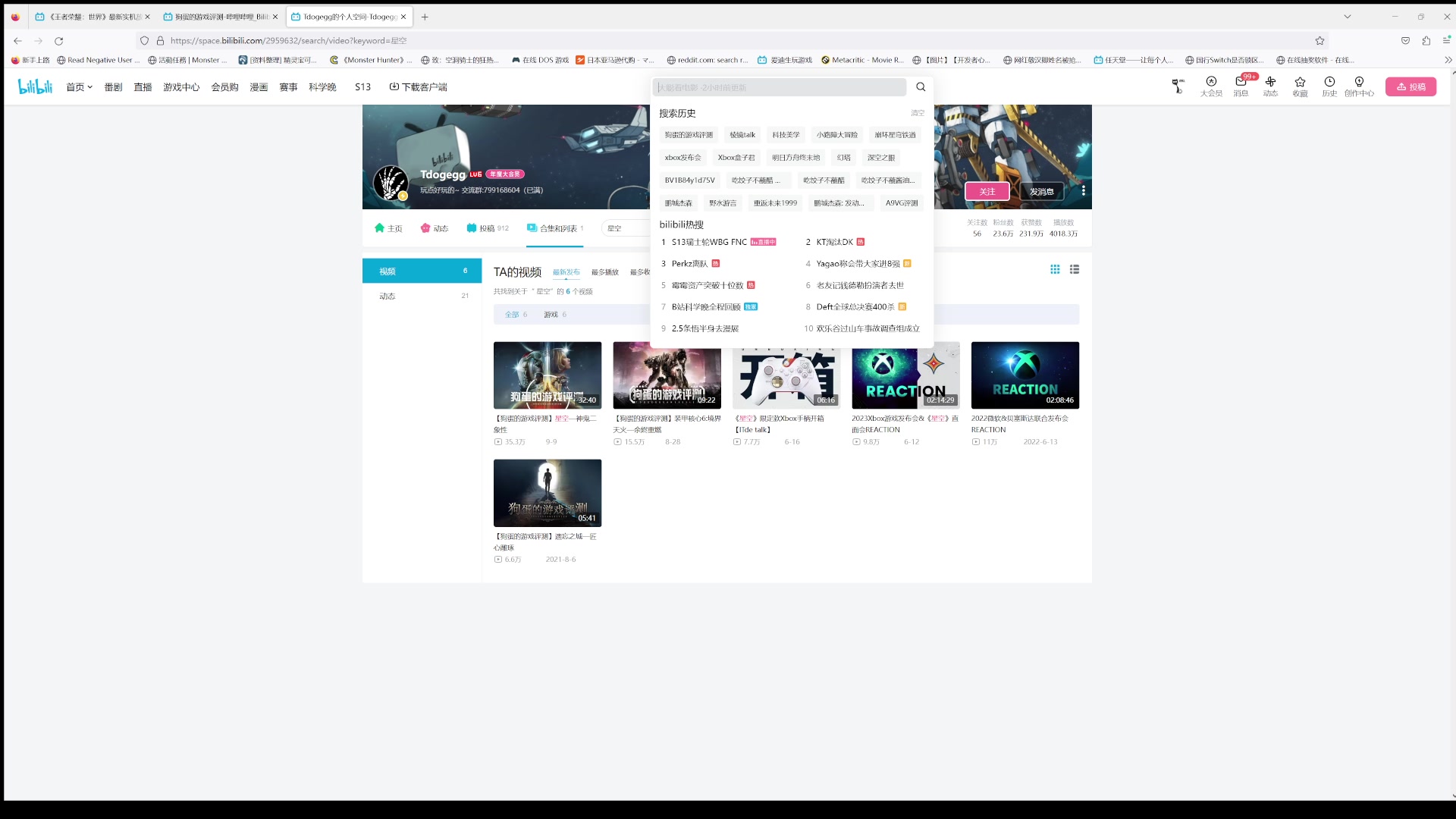Click the search magnifier icon

point(921,87)
